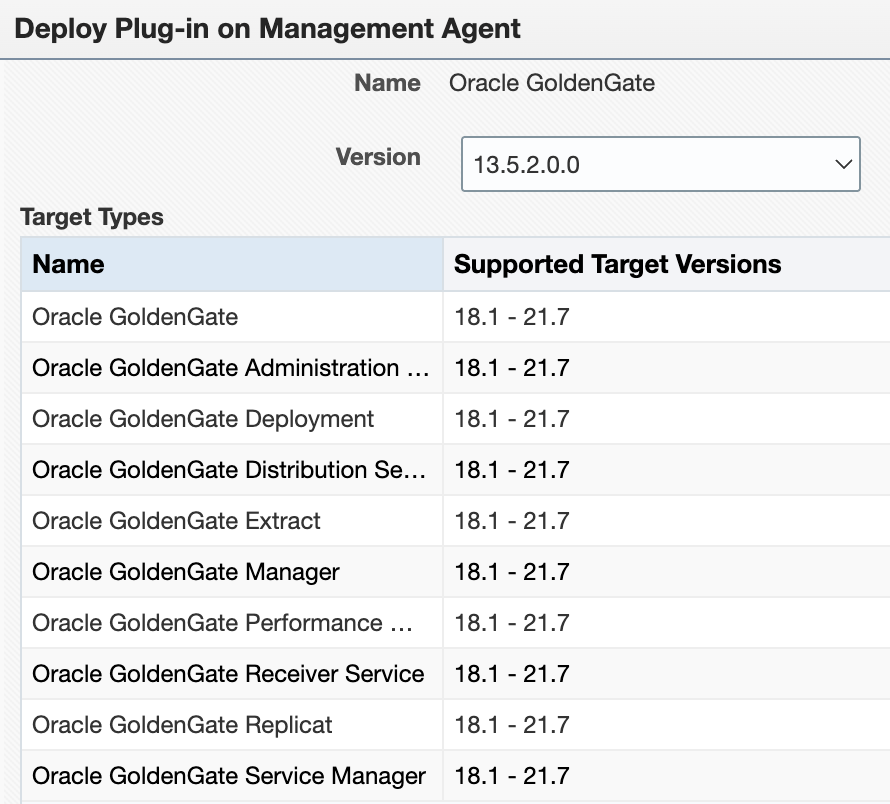Viewport: 890px width, 804px height.
Task: Select the Oracle GoldenGate Manager row
Action: (x=455, y=572)
